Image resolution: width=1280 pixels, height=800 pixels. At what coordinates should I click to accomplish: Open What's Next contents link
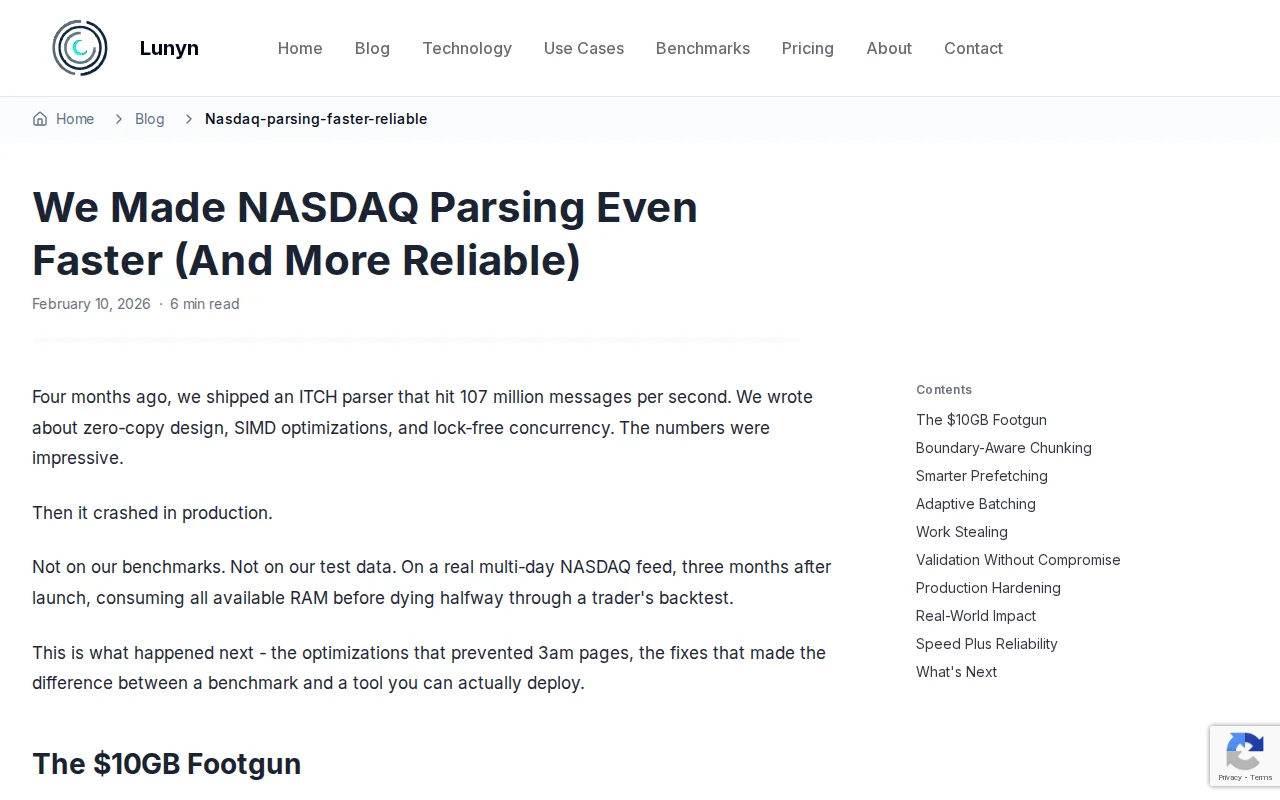click(956, 672)
